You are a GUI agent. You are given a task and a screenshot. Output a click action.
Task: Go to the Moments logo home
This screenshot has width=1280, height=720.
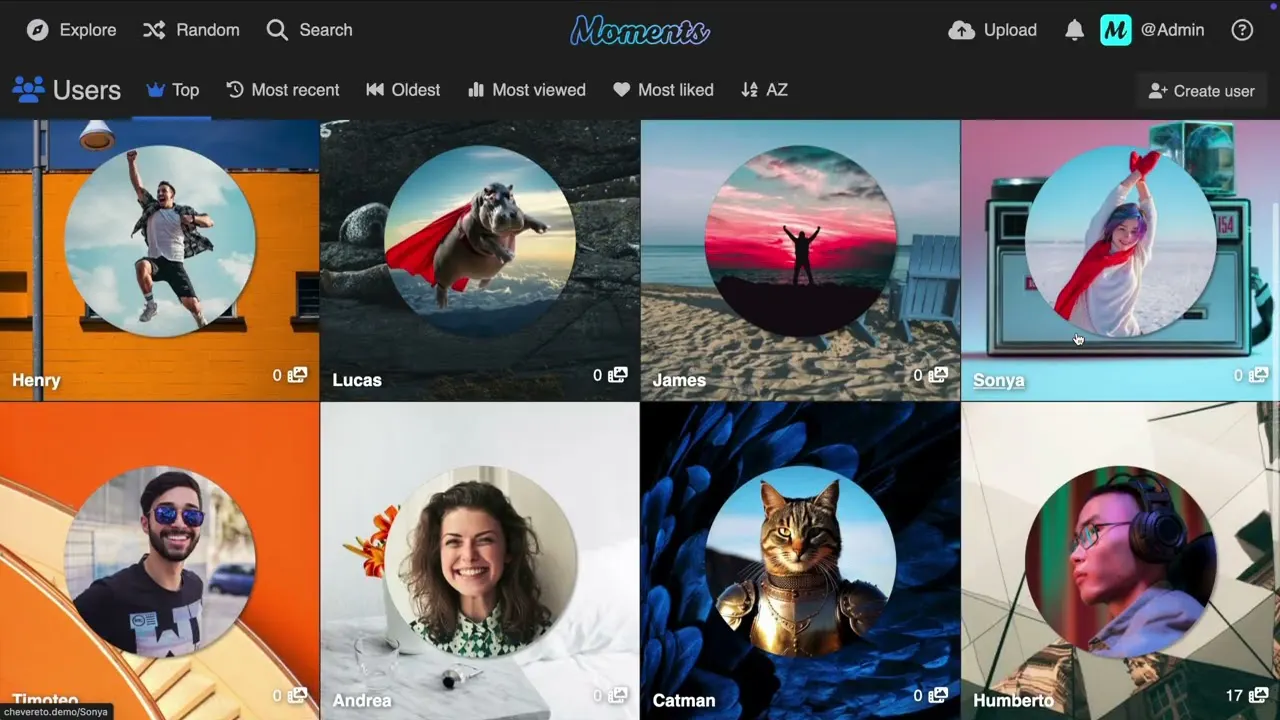pos(640,31)
